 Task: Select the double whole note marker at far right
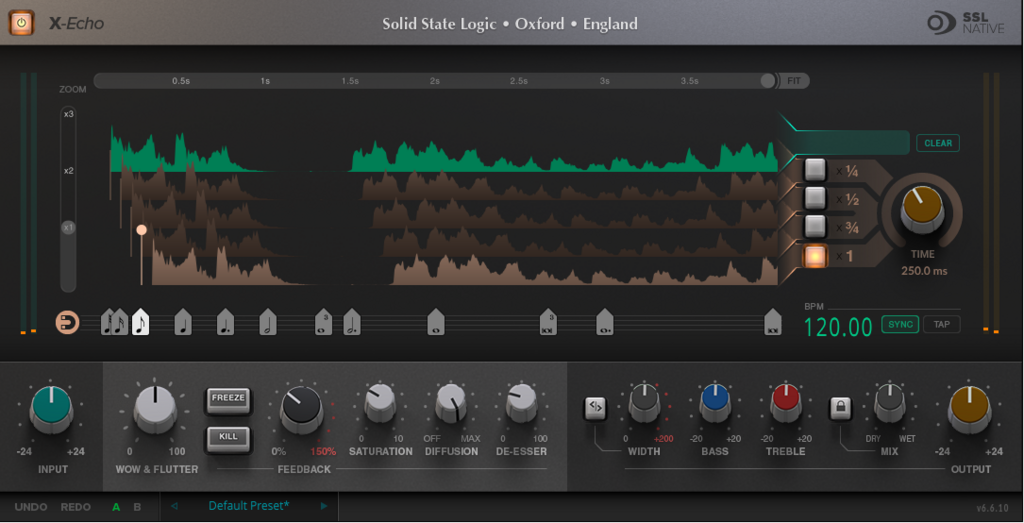coord(773,322)
